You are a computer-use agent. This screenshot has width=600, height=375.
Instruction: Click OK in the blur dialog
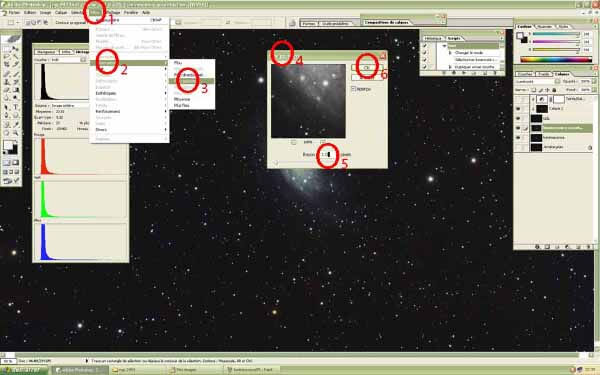coord(367,67)
